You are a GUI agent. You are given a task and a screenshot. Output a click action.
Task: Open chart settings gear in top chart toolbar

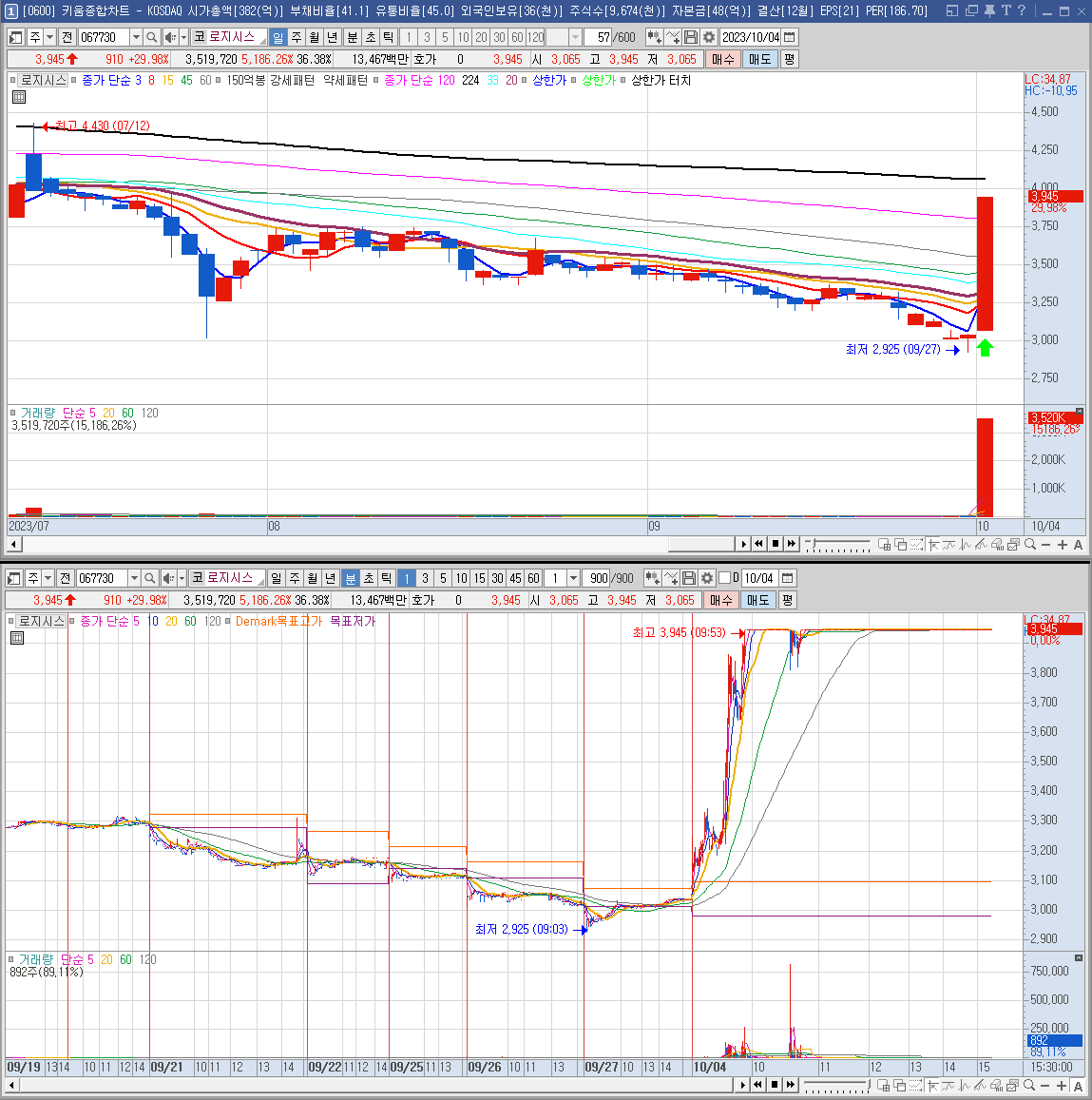tap(709, 37)
